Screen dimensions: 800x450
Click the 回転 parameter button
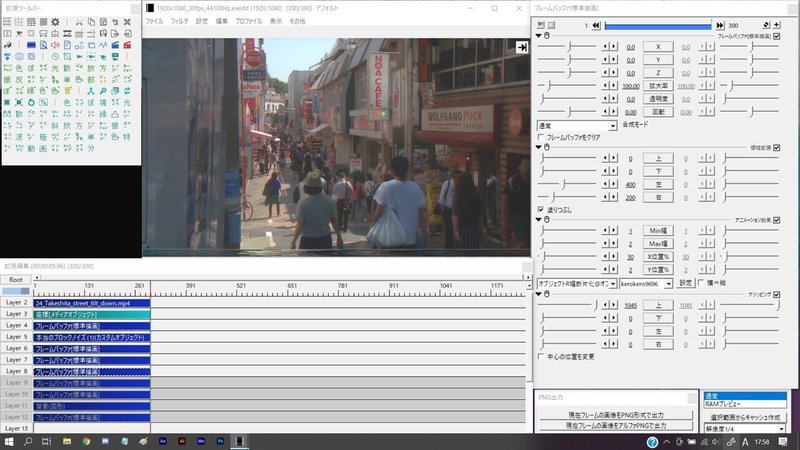[658, 111]
